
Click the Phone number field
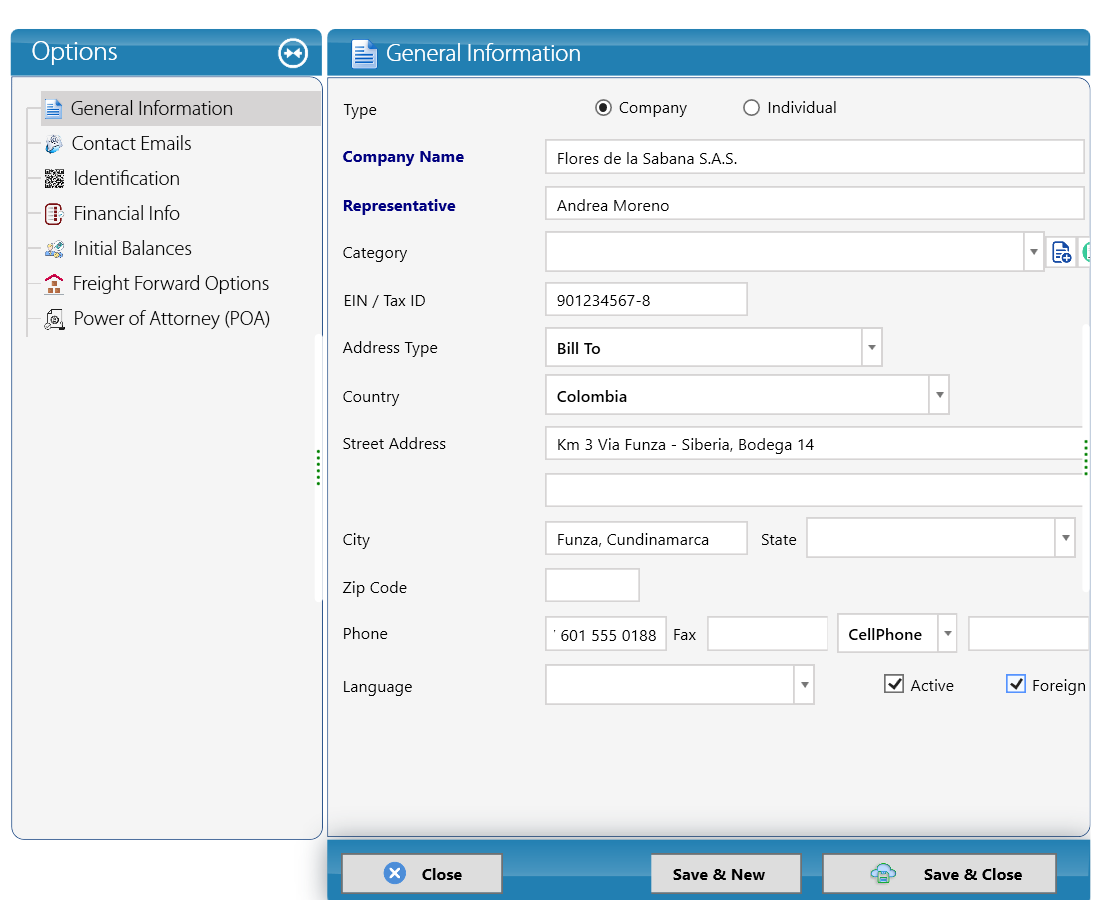click(x=606, y=634)
